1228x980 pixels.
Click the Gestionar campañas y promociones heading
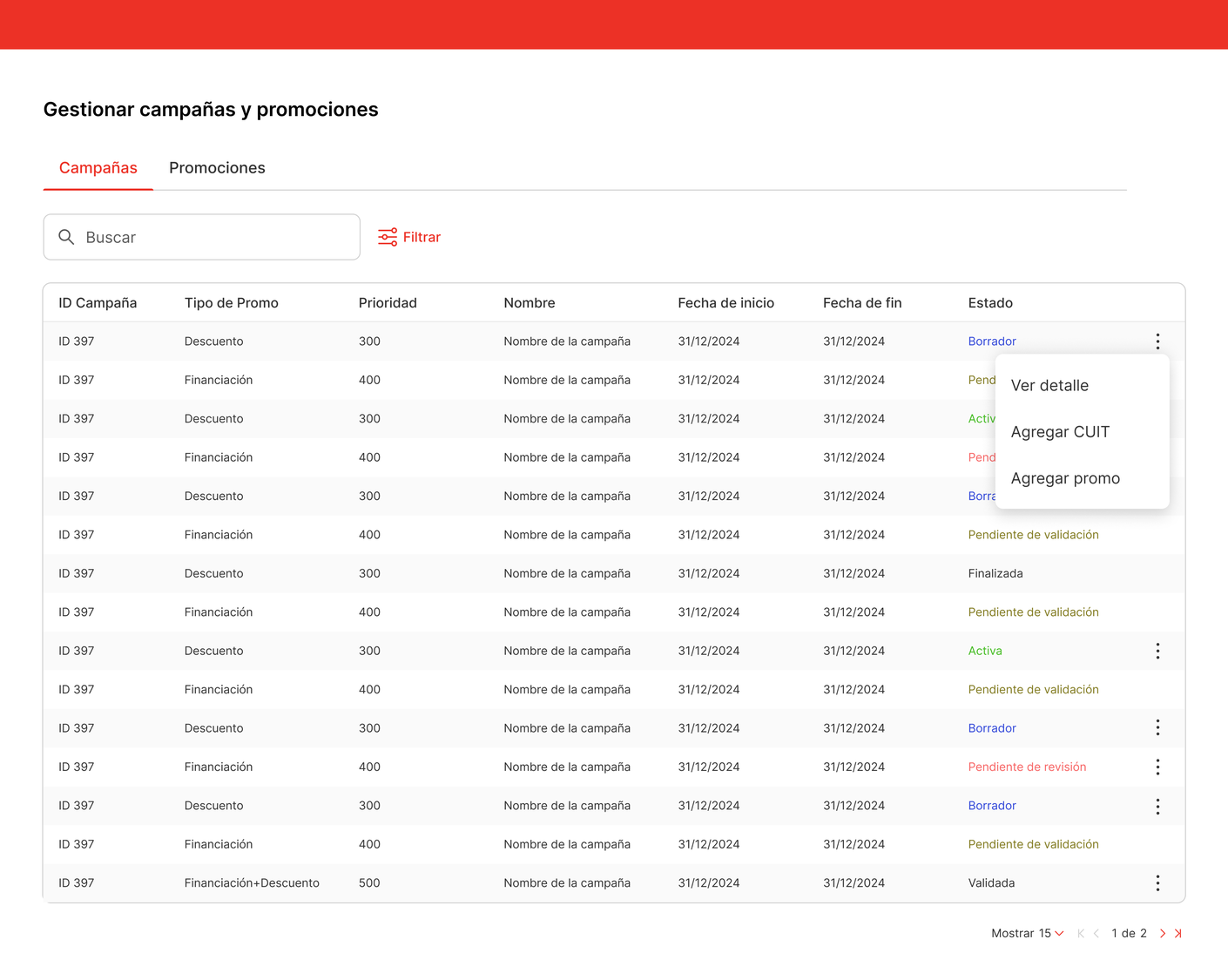211,110
